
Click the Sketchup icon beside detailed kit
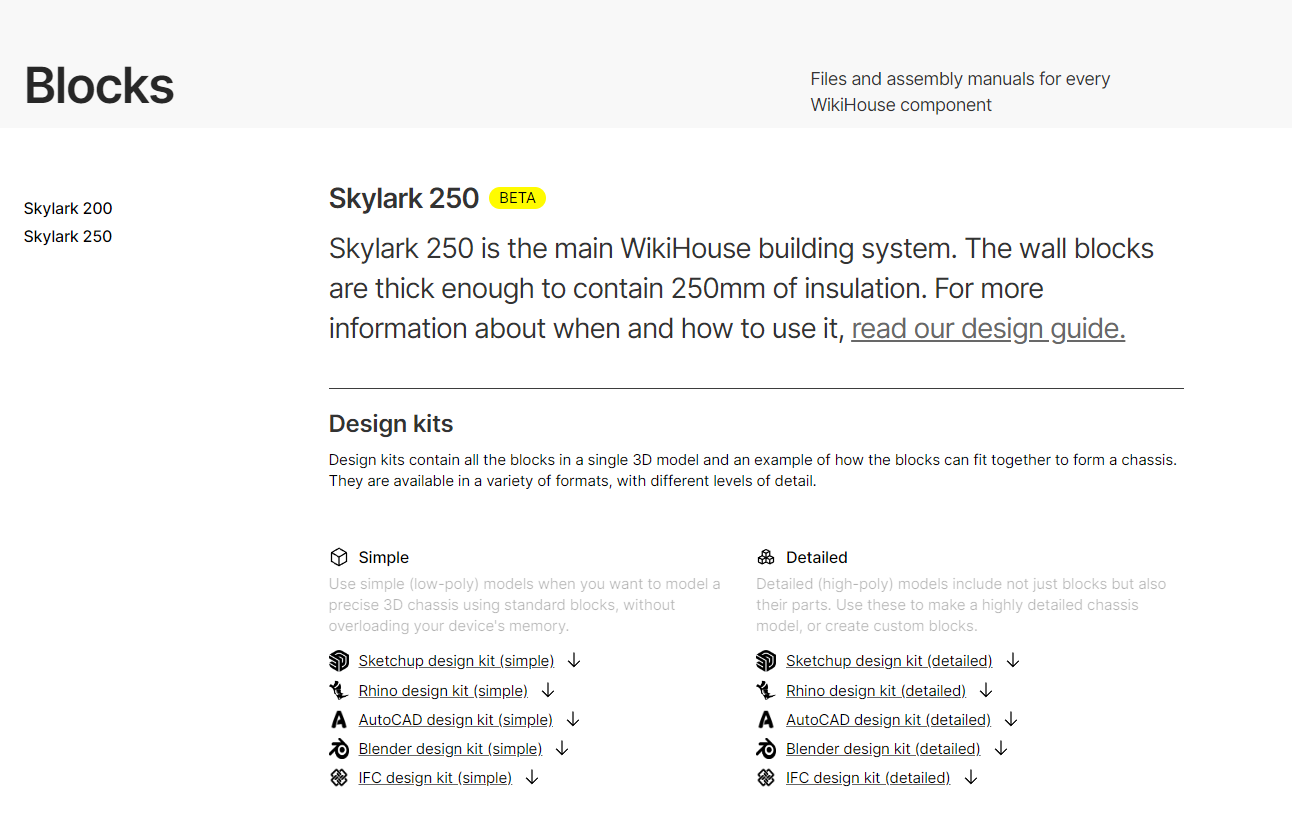coord(766,661)
